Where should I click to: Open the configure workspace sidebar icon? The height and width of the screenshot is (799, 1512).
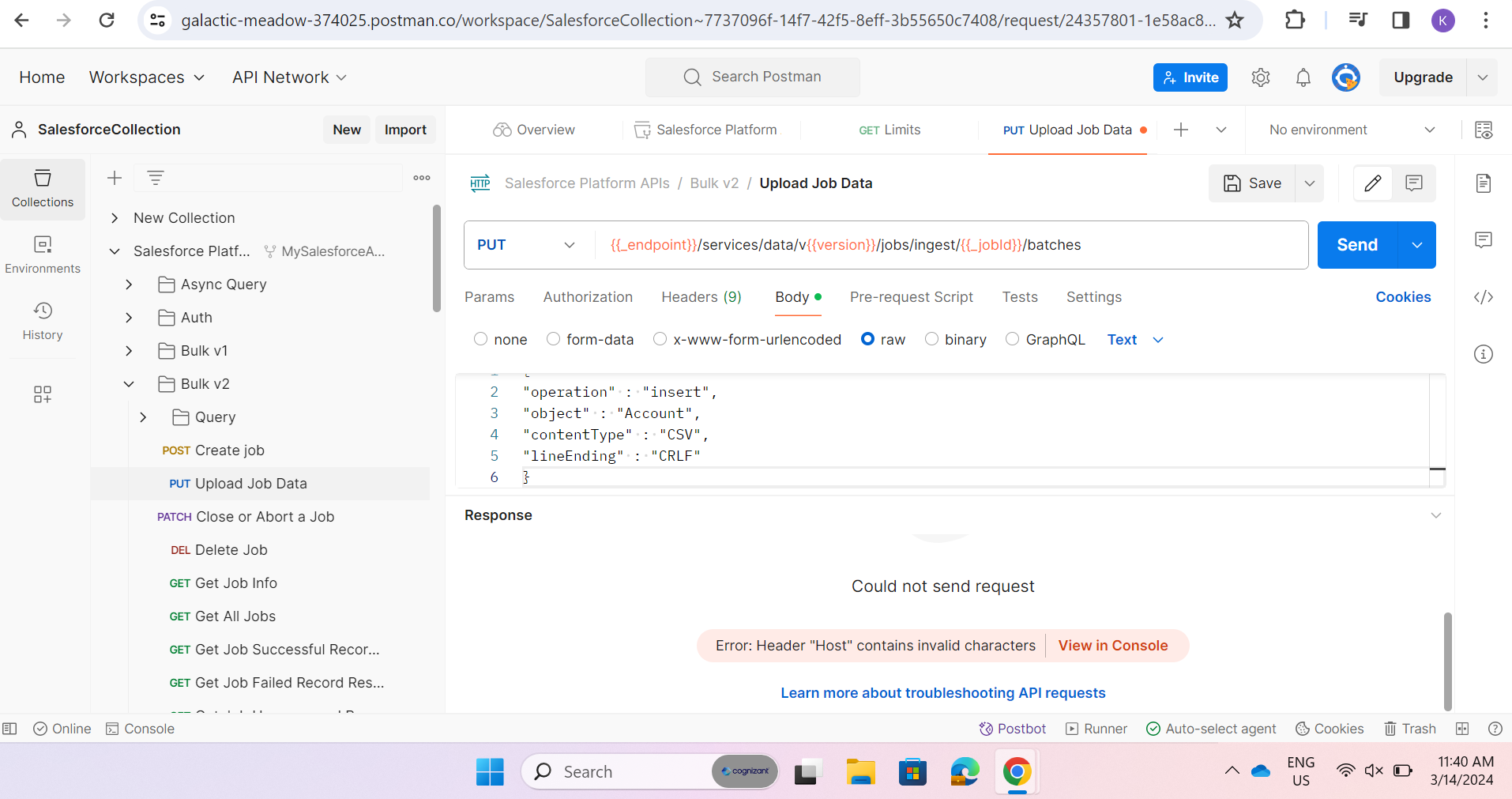tap(43, 394)
